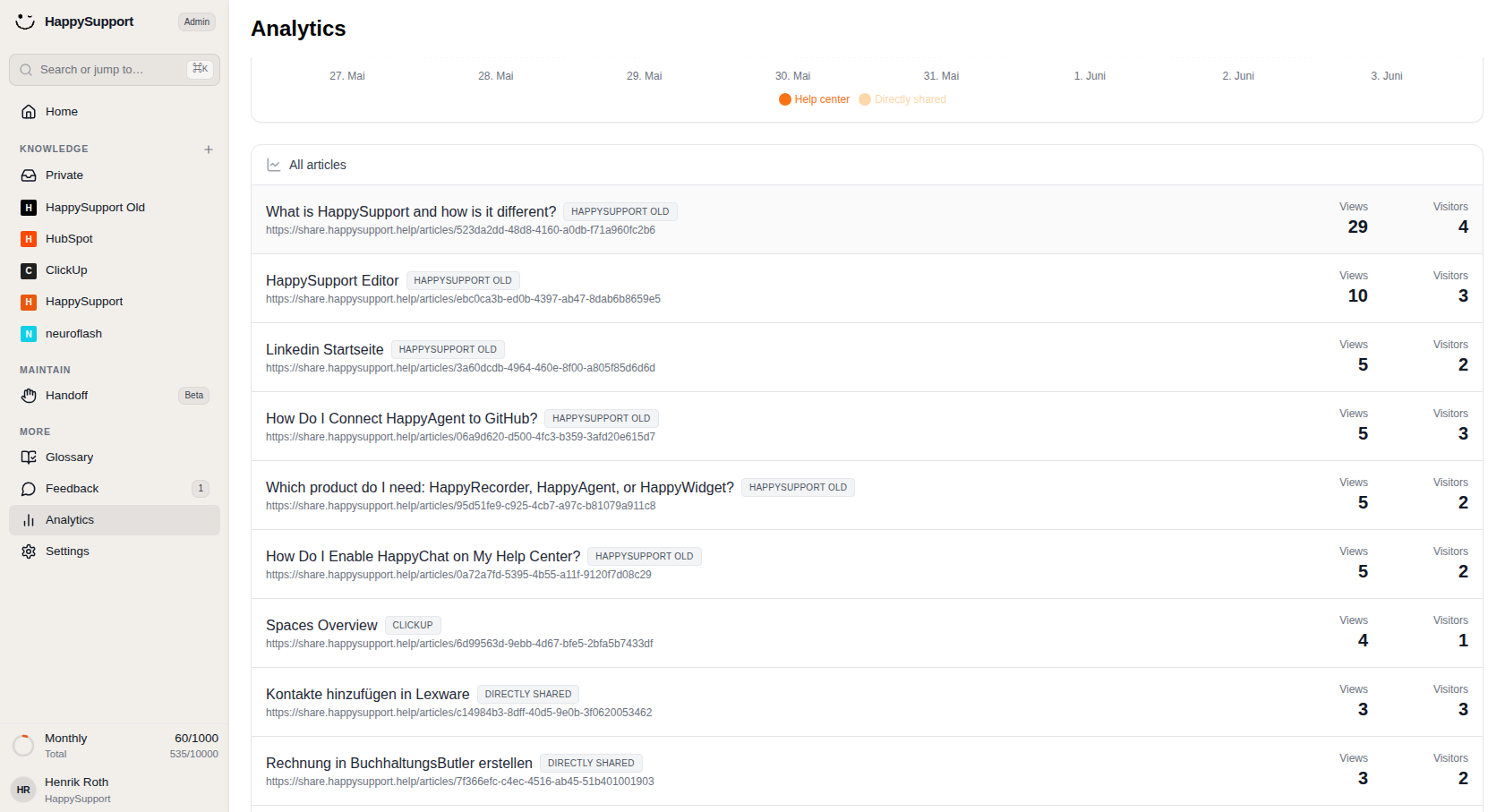Click the HR user avatar
Screen dimensions: 1505x812
tap(23, 790)
